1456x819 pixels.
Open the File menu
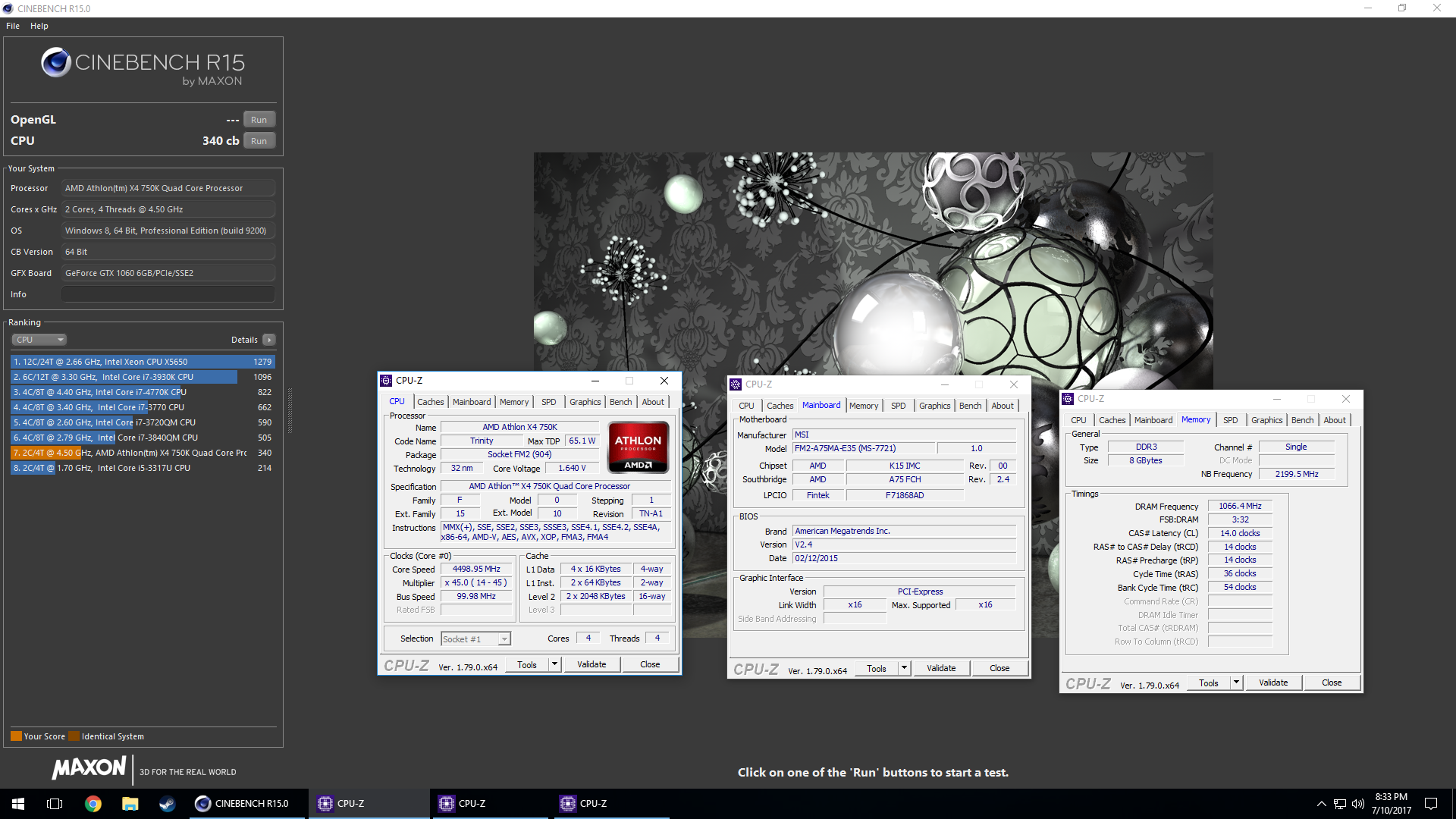click(13, 26)
